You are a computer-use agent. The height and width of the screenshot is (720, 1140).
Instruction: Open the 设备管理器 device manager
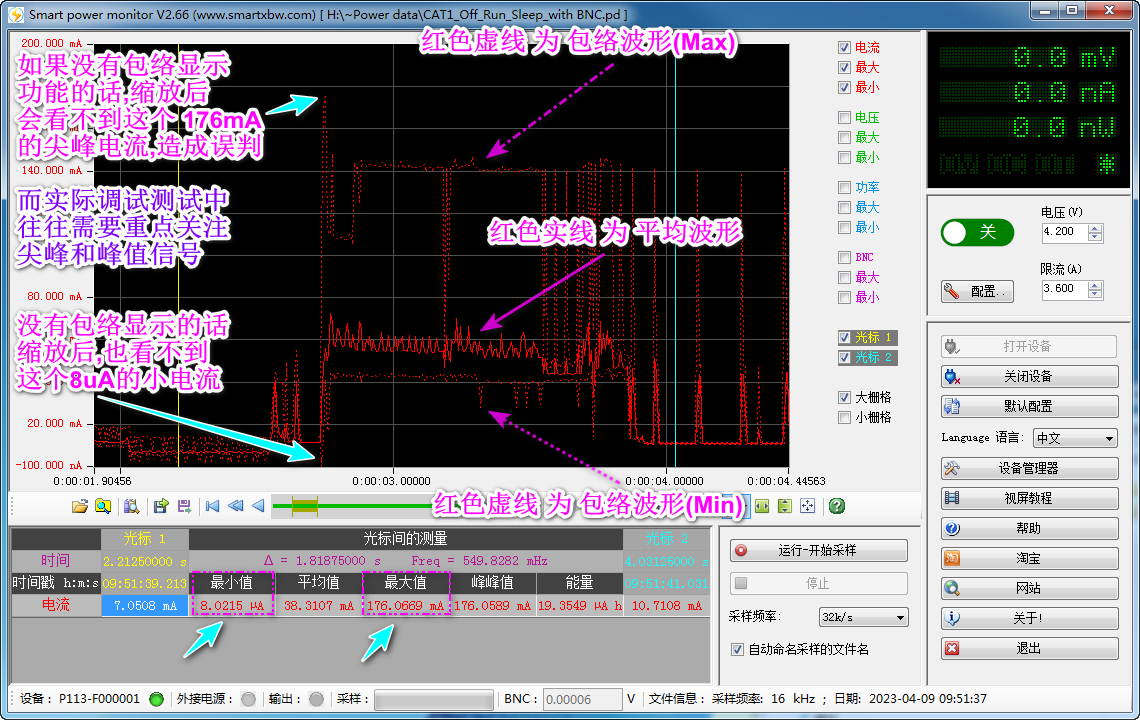pyautogui.click(x=1028, y=468)
